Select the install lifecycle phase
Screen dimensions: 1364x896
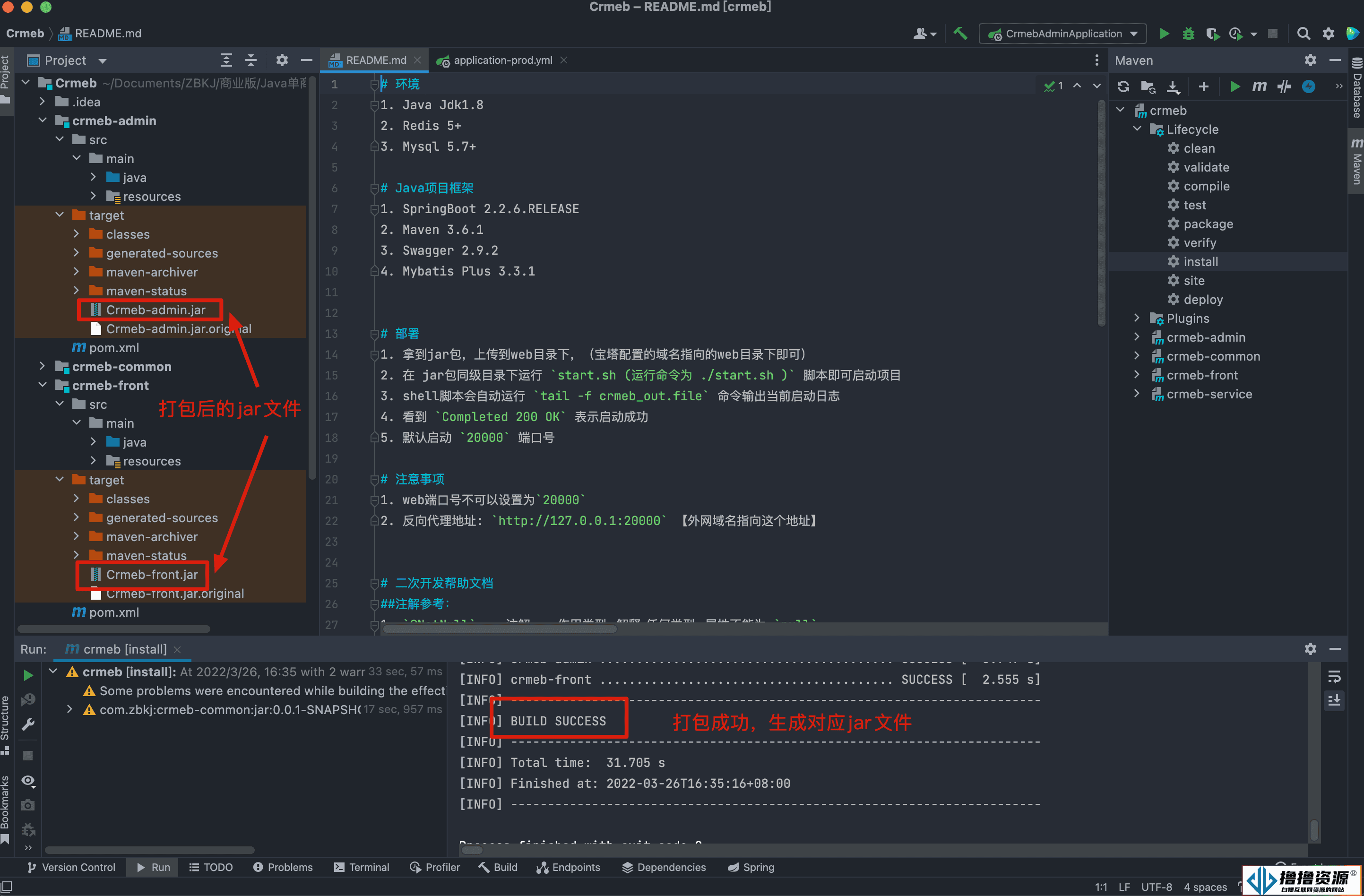click(1200, 262)
